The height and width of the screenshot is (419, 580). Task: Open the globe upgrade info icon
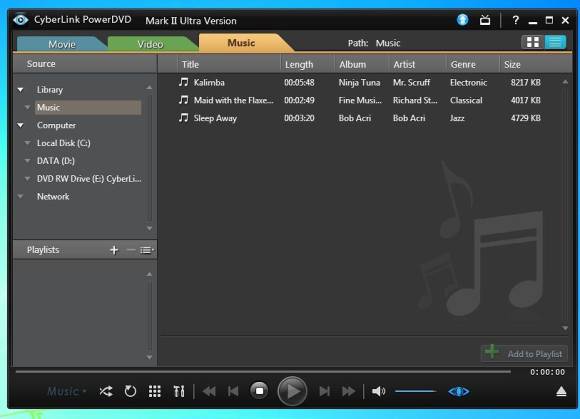point(462,20)
